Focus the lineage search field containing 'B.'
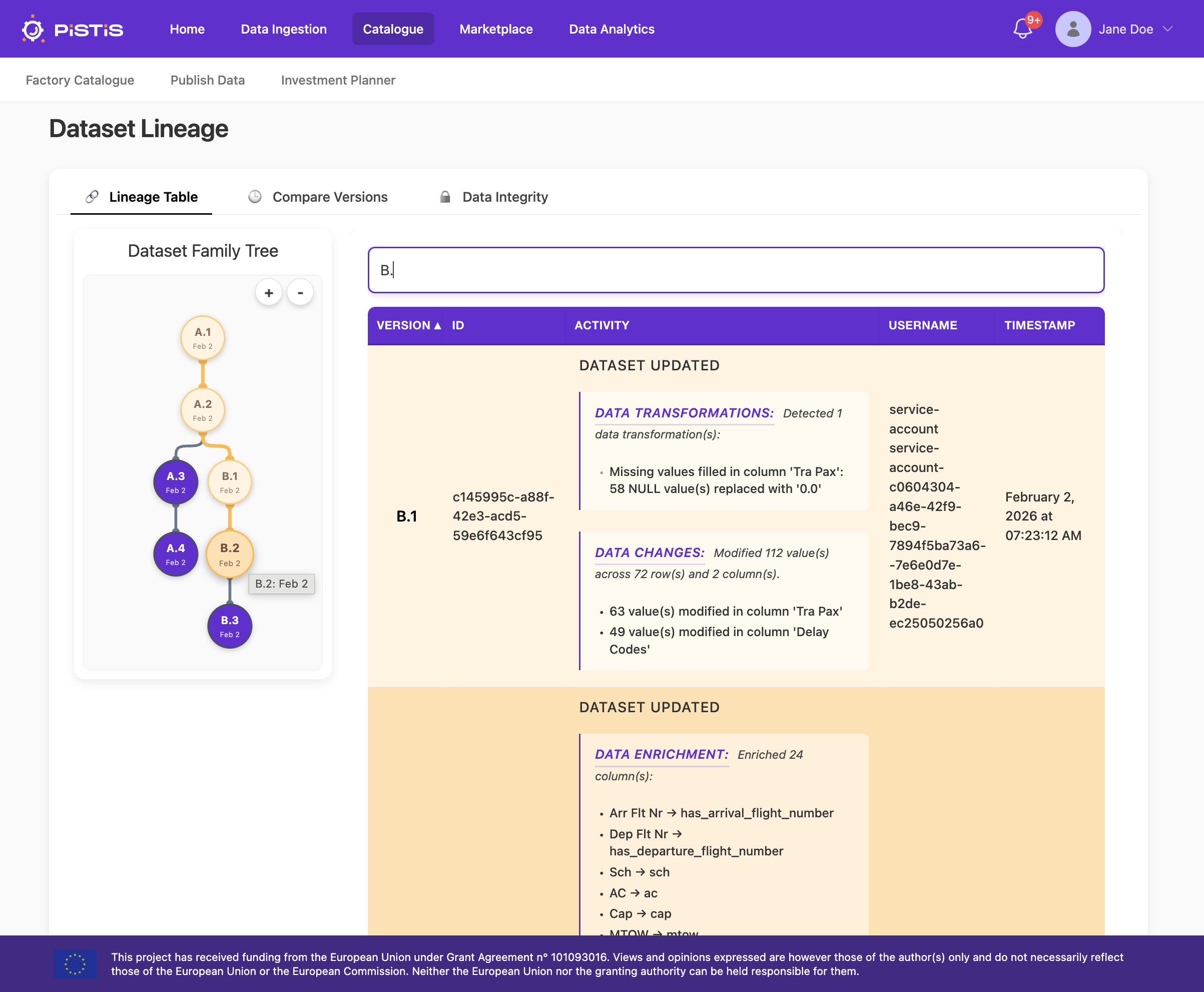Image resolution: width=1204 pixels, height=992 pixels. [x=736, y=270]
